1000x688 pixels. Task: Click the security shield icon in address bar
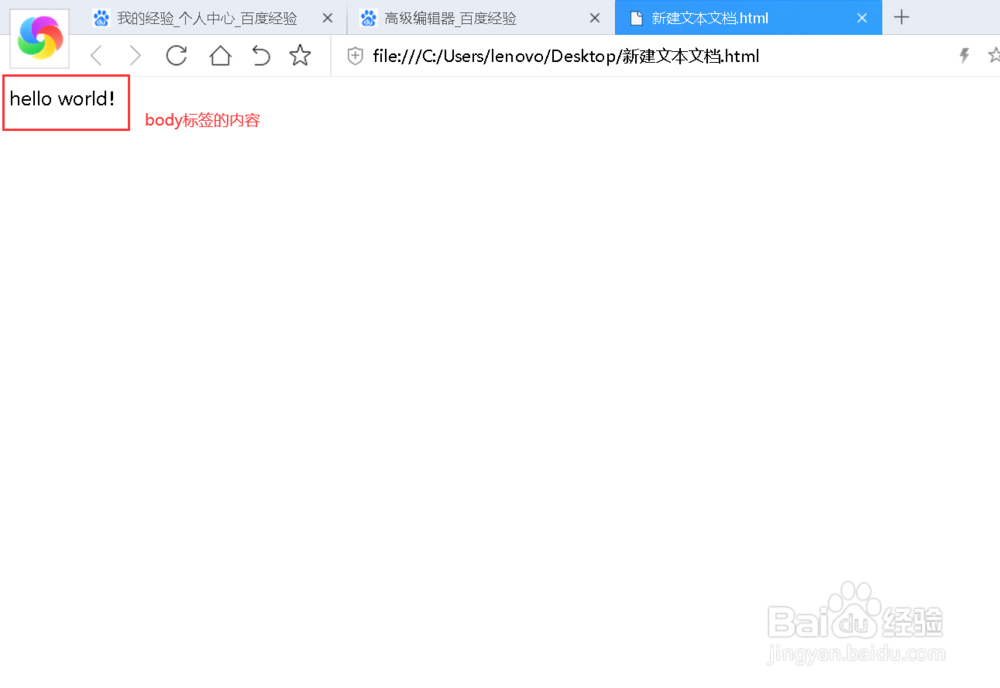(355, 56)
